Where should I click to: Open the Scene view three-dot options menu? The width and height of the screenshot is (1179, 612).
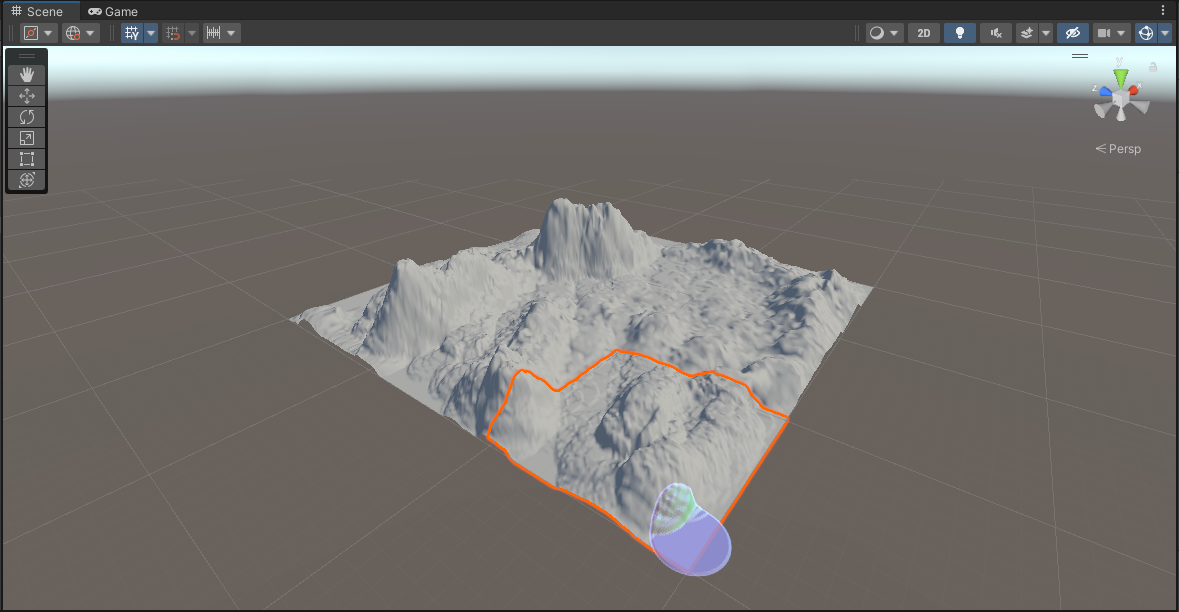click(1163, 11)
